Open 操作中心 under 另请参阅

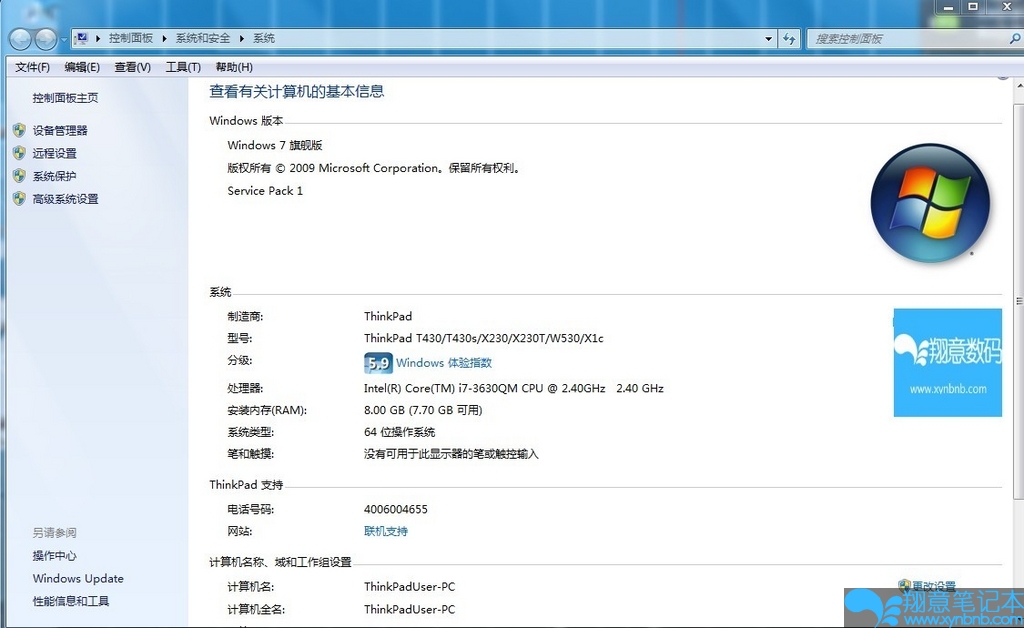pyautogui.click(x=55, y=556)
